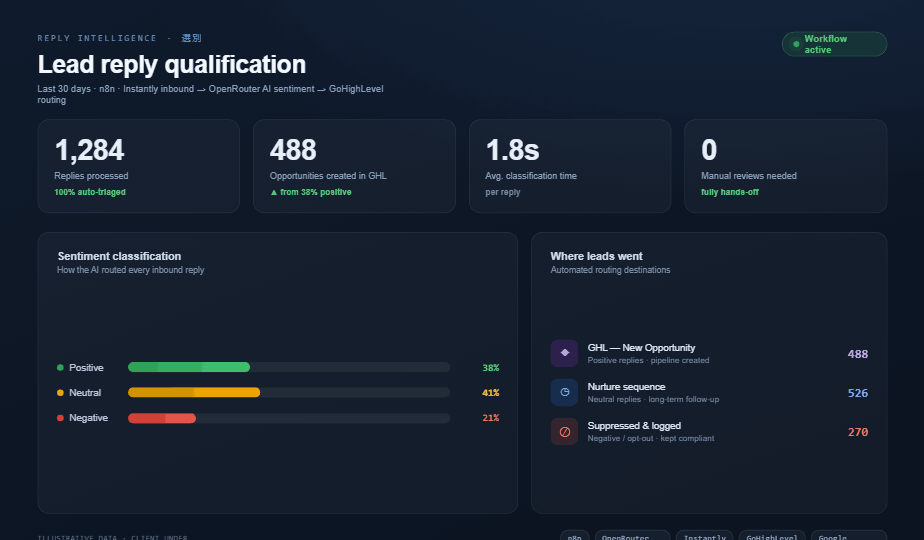Click the Where leads went panel title
The image size is (924, 540).
tap(596, 256)
